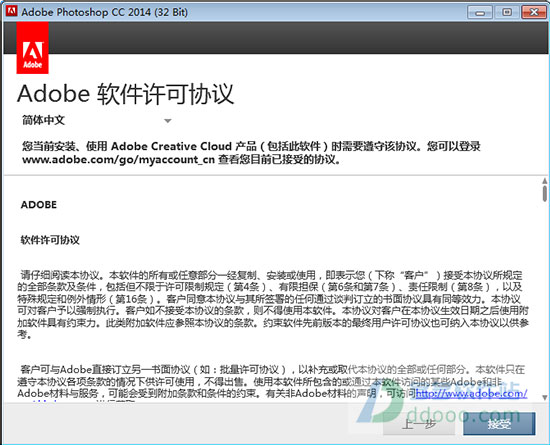Maximize the installer window
The width and height of the screenshot is (550, 445).
(x=507, y=12)
